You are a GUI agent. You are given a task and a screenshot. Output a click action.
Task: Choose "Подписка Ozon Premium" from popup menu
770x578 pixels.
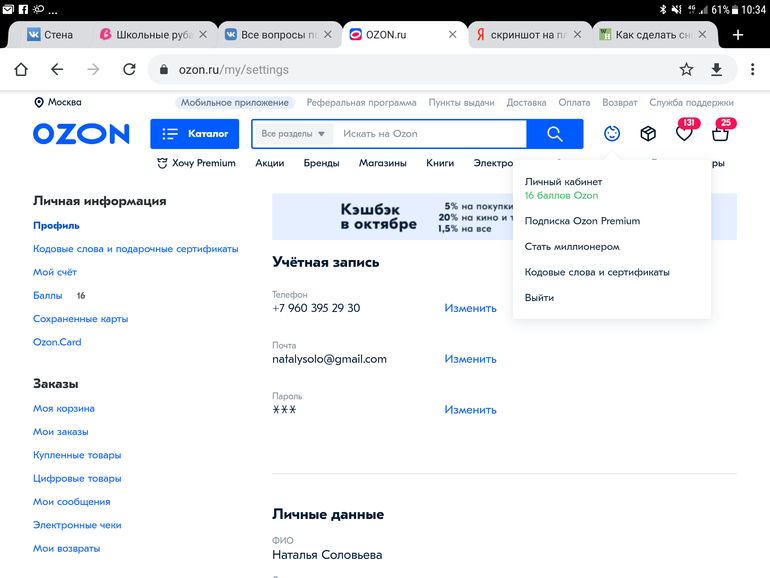pos(582,221)
